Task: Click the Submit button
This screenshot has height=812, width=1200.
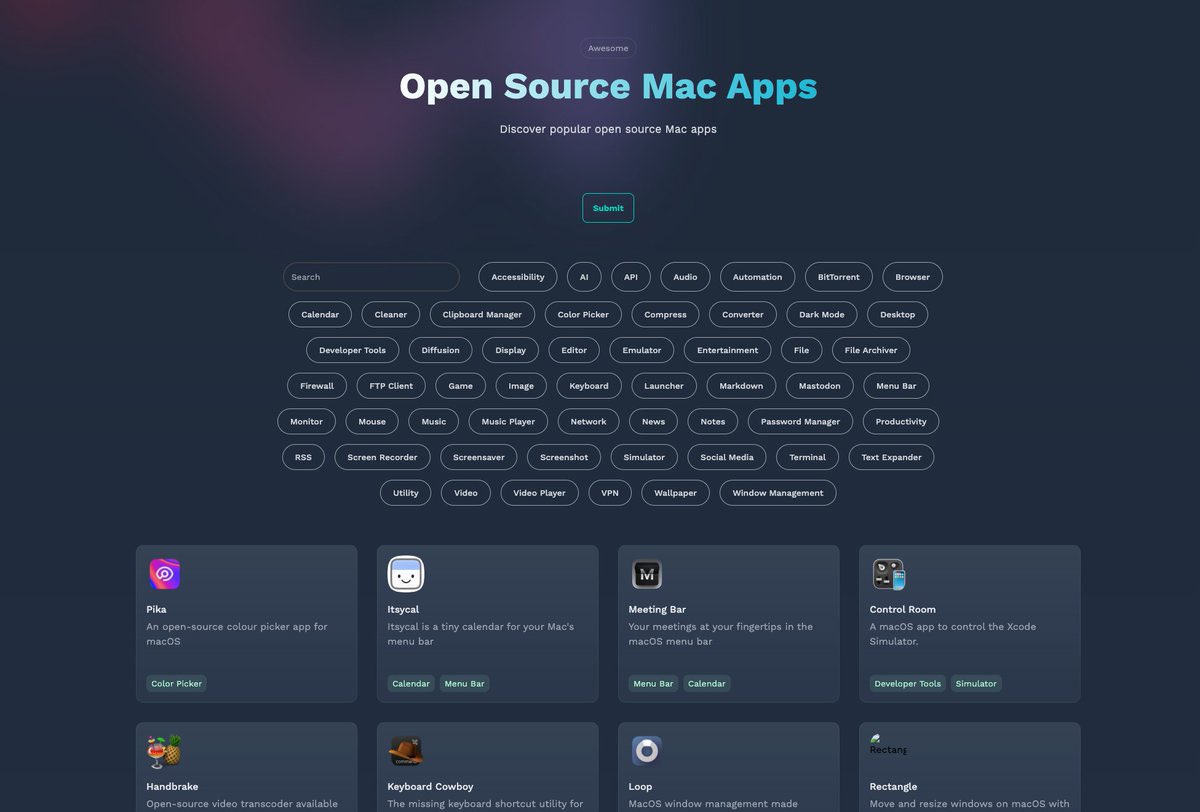Action: 608,208
